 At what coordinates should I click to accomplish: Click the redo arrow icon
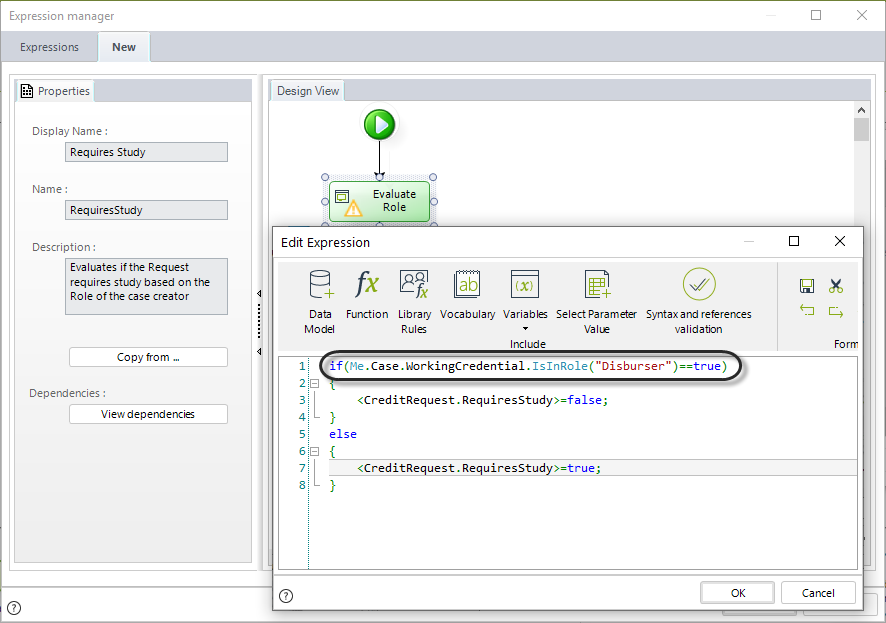click(836, 311)
